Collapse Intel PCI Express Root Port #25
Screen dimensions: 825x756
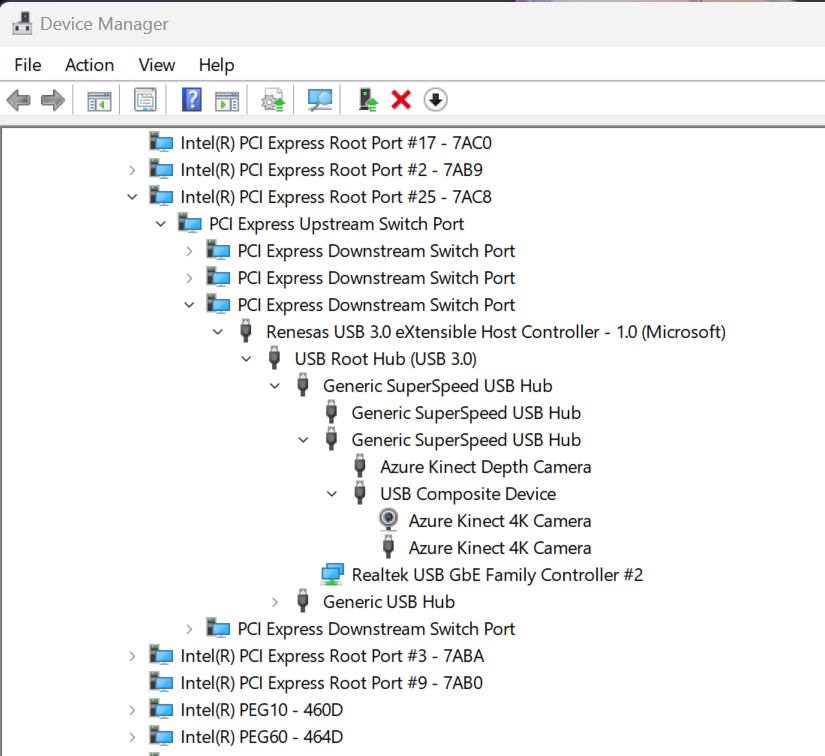click(x=132, y=197)
